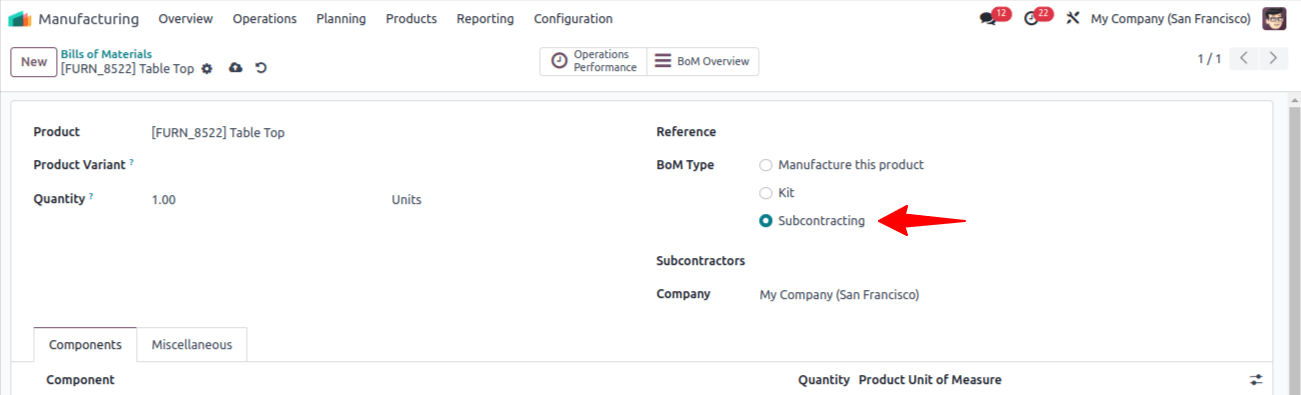Viewport: 1301px width, 395px height.
Task: Open the Configuration menu
Action: pos(573,19)
